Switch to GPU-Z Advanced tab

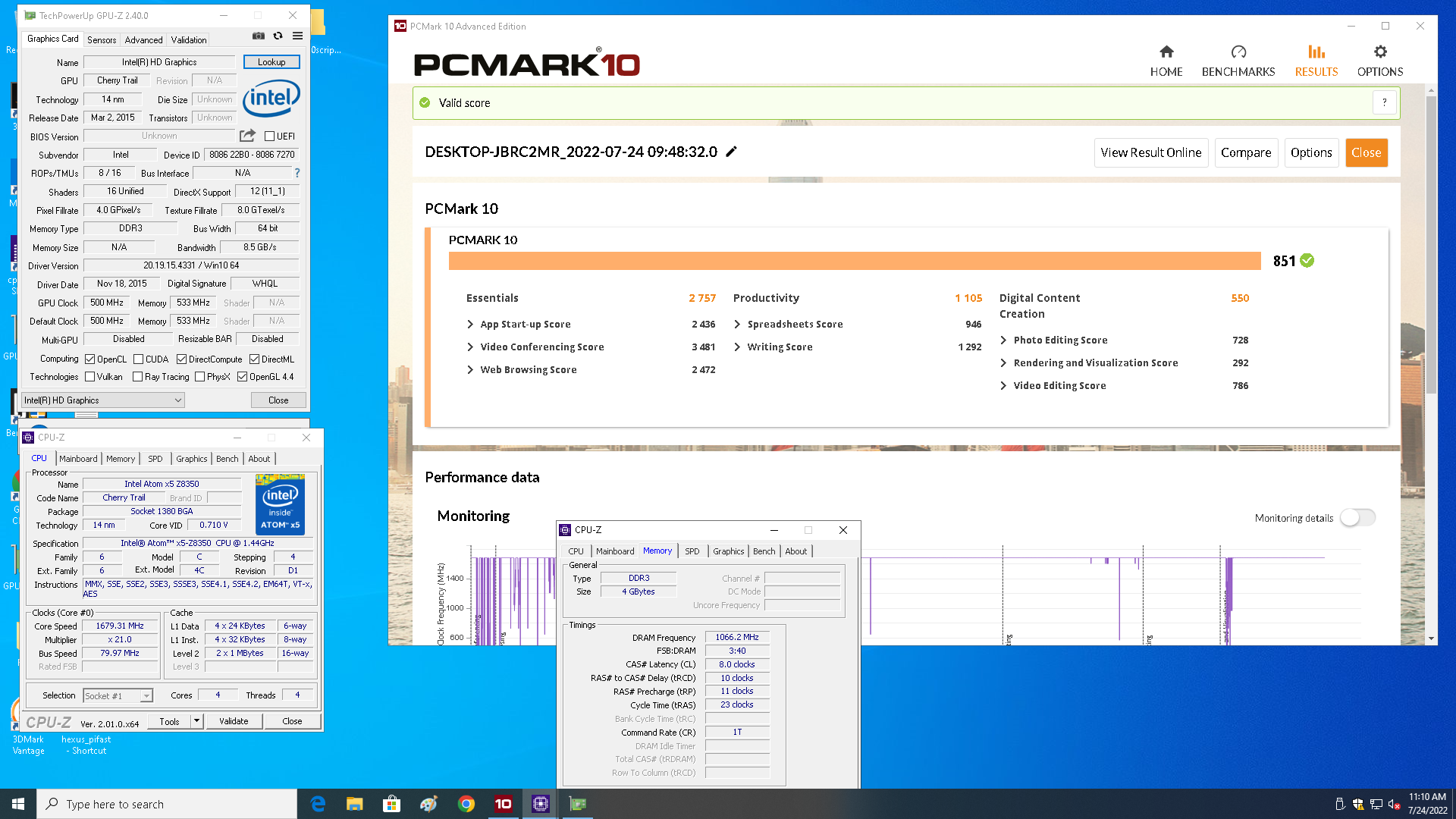point(143,40)
